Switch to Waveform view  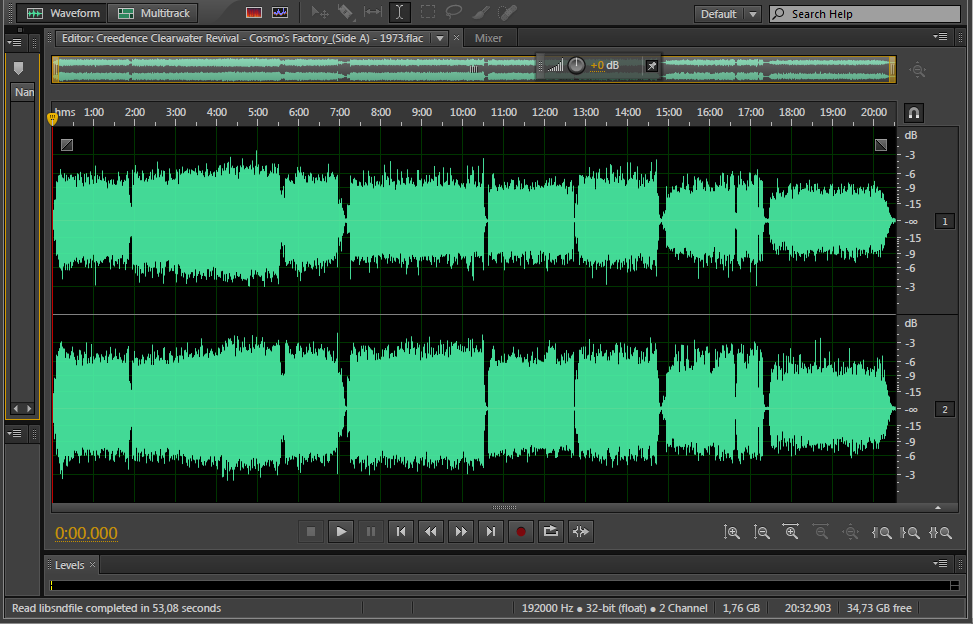coord(62,13)
